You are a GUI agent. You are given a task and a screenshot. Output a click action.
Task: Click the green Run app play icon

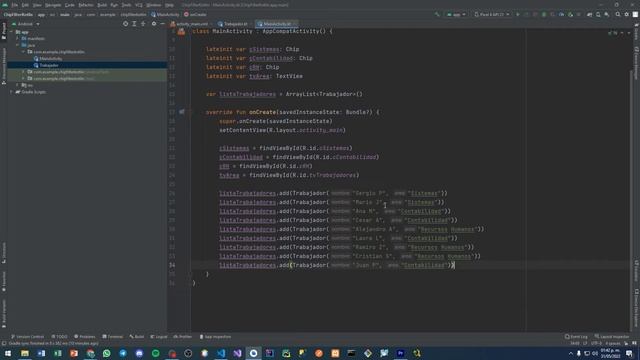(518, 14)
